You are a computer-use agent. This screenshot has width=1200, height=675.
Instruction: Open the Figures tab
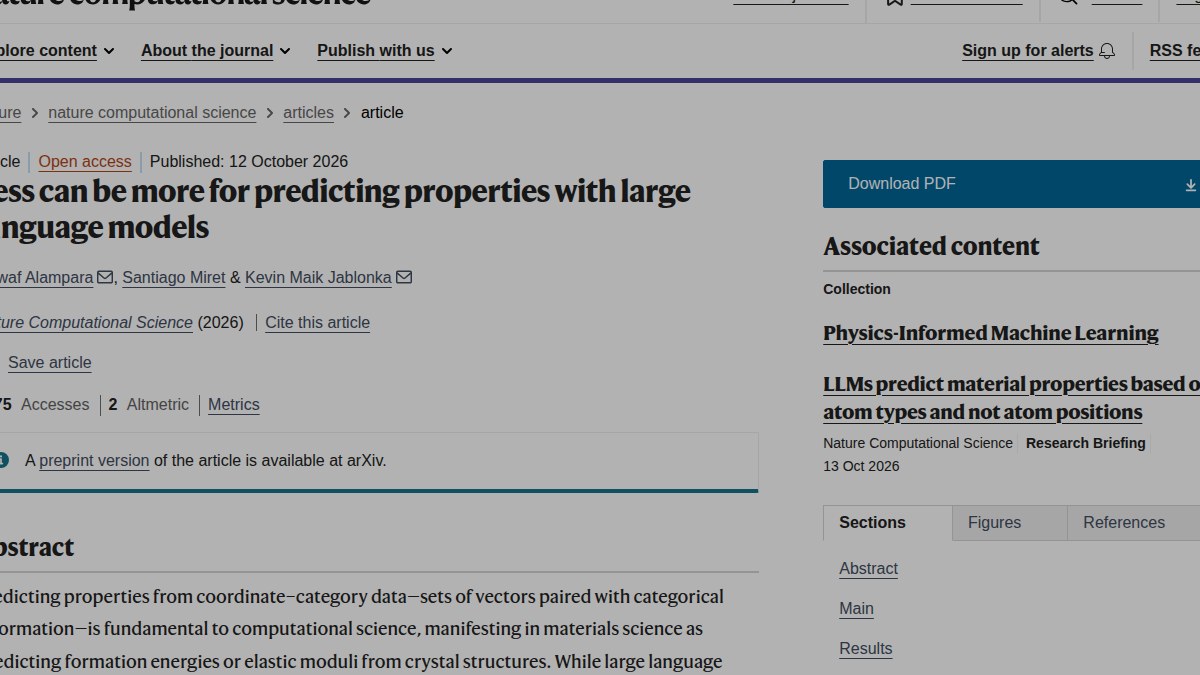pos(1010,523)
